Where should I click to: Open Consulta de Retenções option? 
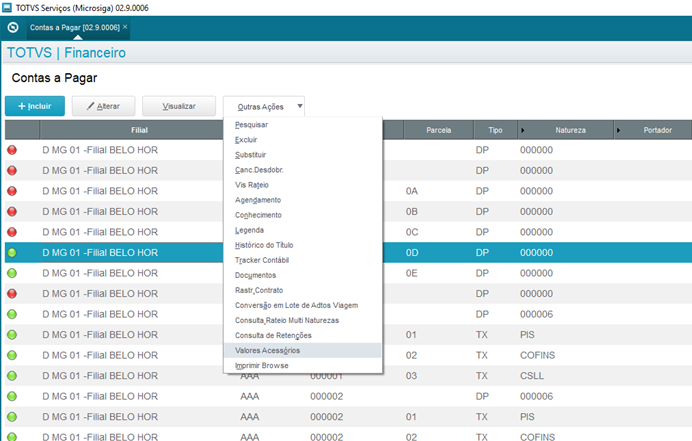pos(273,335)
